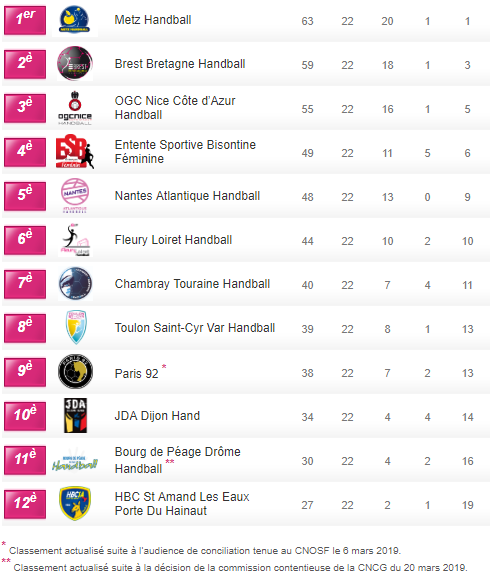Click Toulon Saint-Cyr Var Handball name

195,328
